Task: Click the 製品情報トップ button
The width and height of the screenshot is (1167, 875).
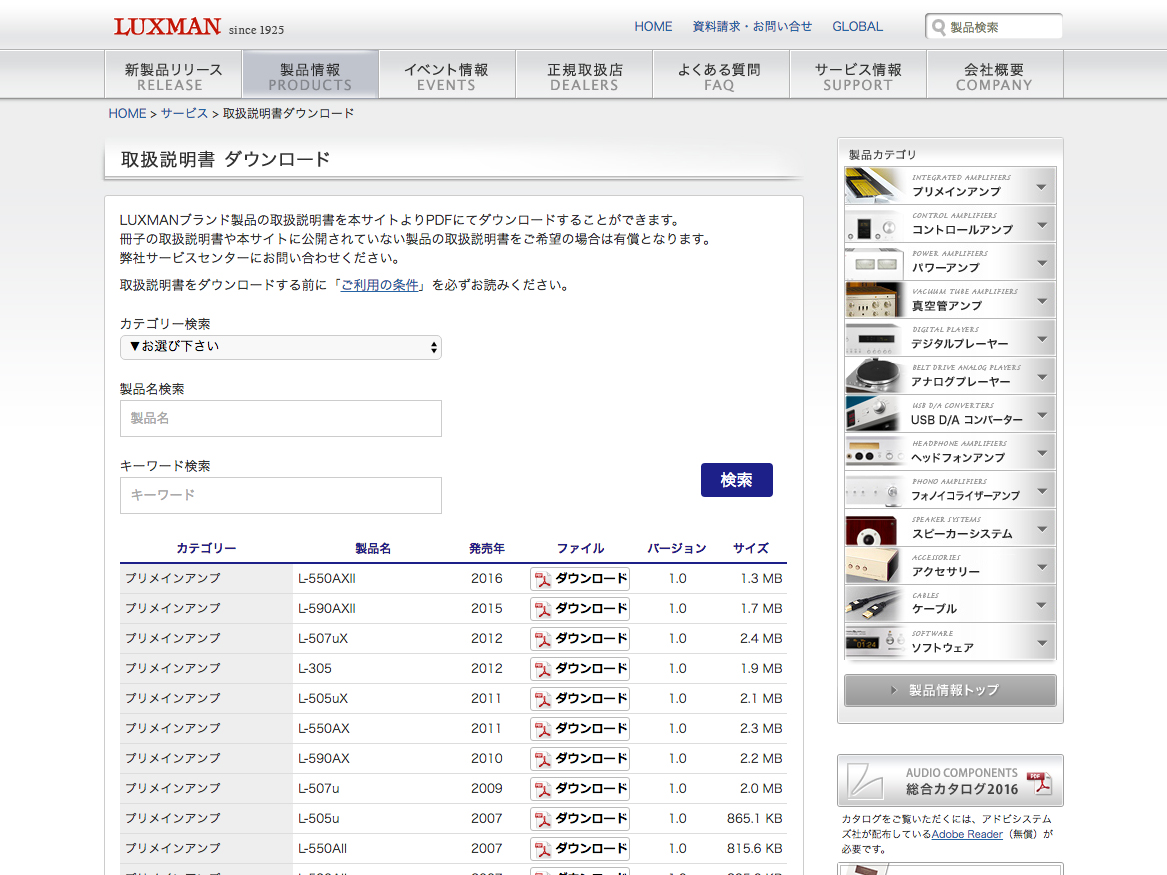Action: 950,690
